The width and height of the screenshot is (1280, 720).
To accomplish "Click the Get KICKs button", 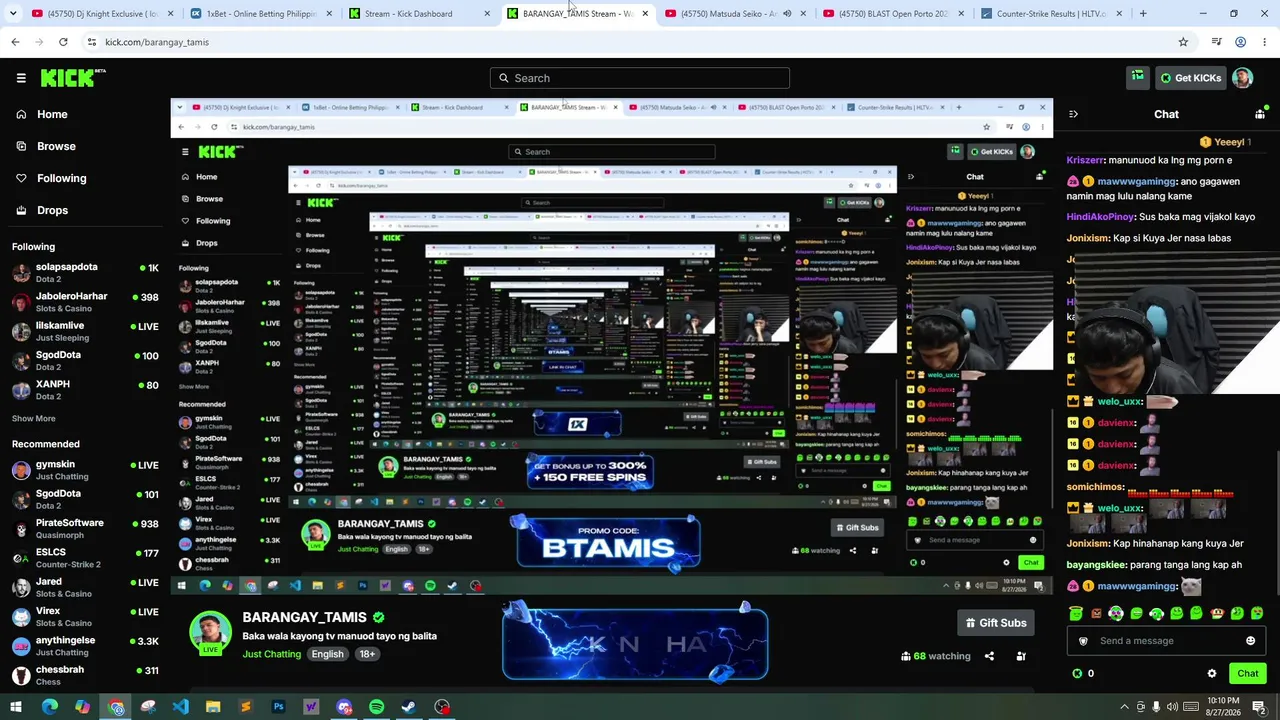I will 1190,78.
